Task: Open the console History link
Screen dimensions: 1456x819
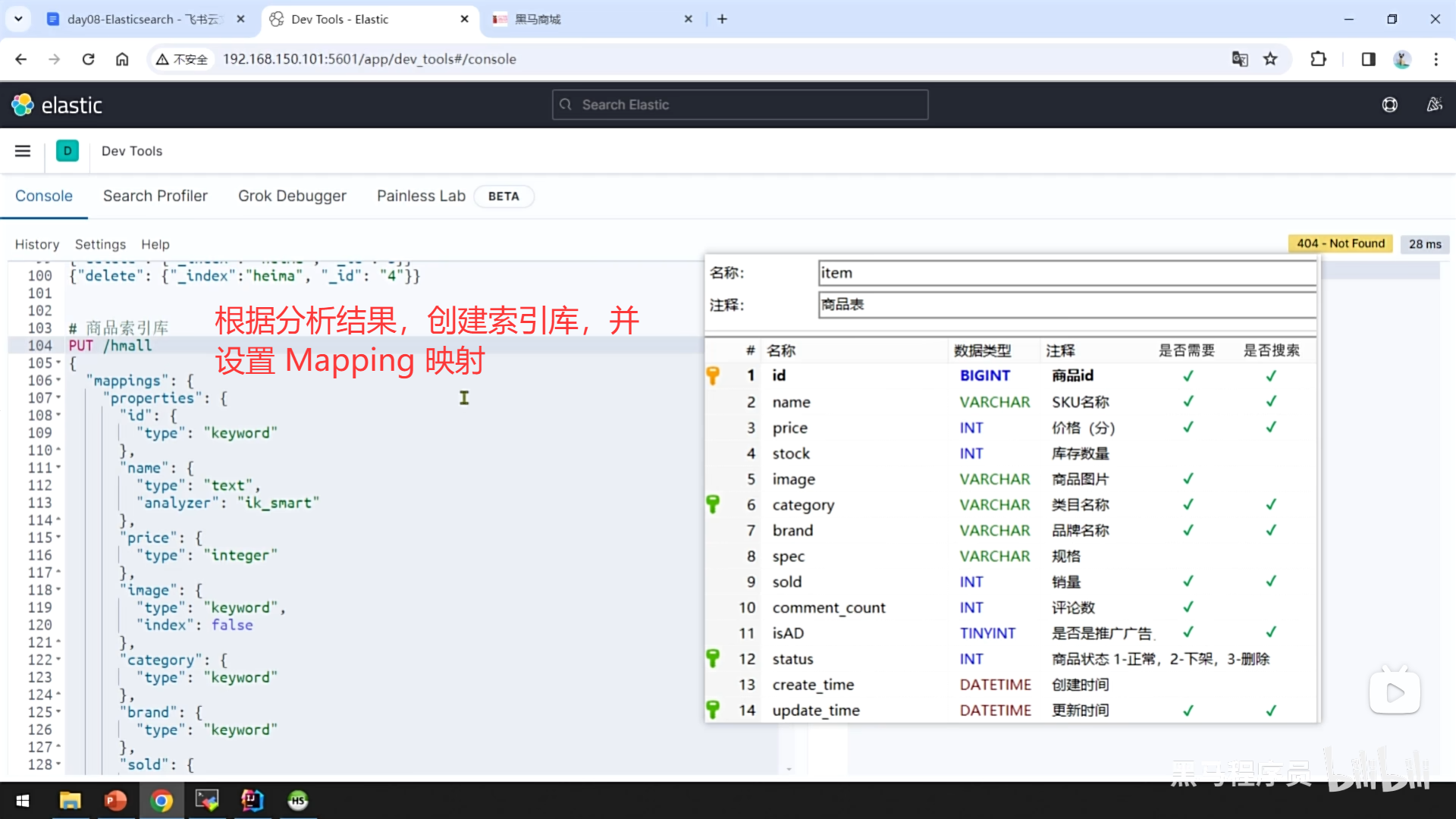Action: (36, 244)
